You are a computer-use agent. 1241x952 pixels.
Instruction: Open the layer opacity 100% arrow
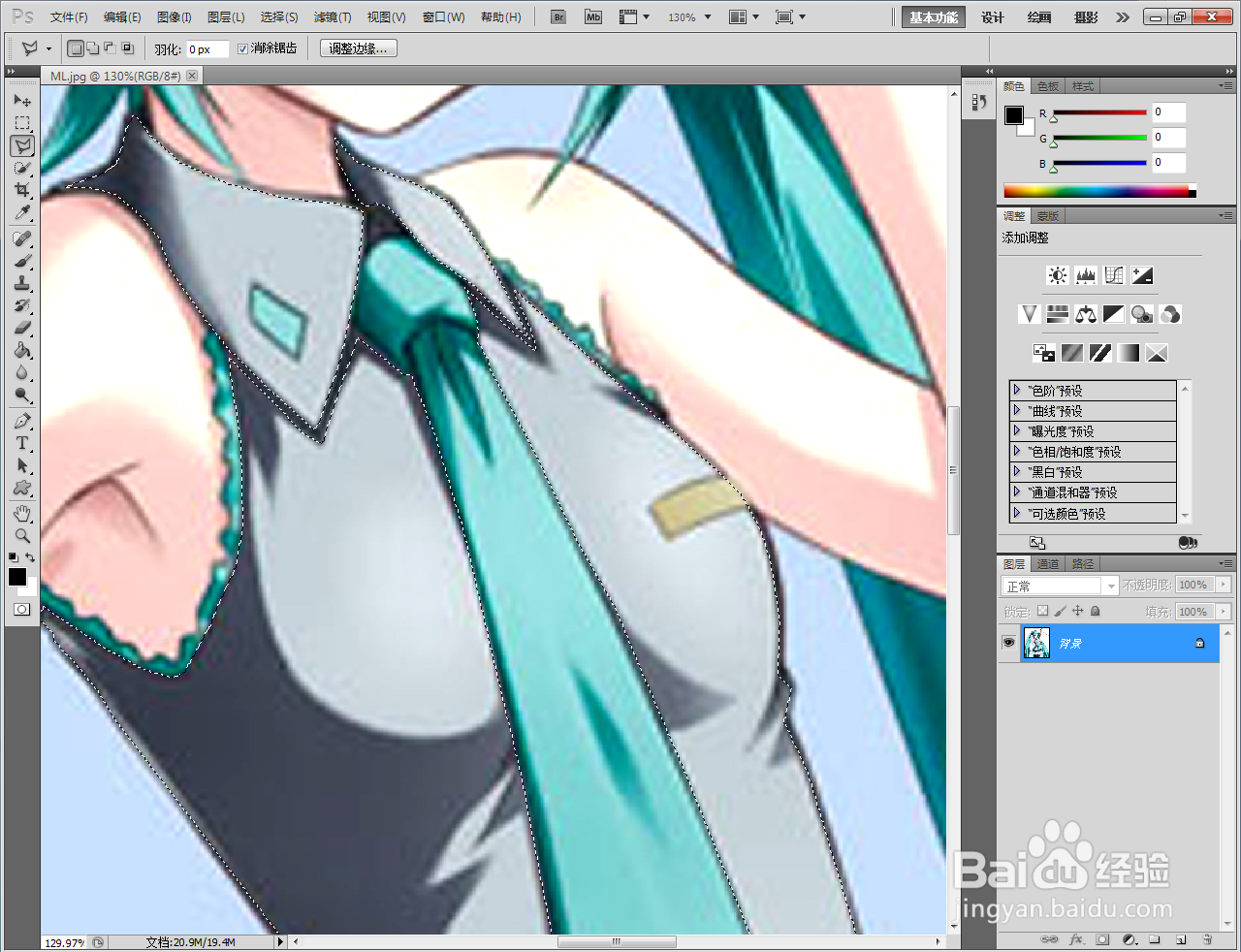click(x=1223, y=585)
